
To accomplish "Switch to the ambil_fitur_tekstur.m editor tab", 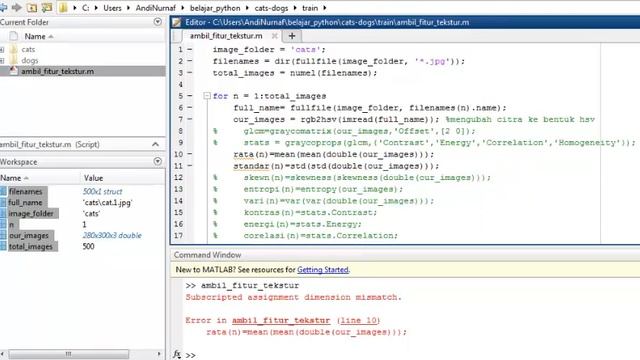I will pos(226,36).
